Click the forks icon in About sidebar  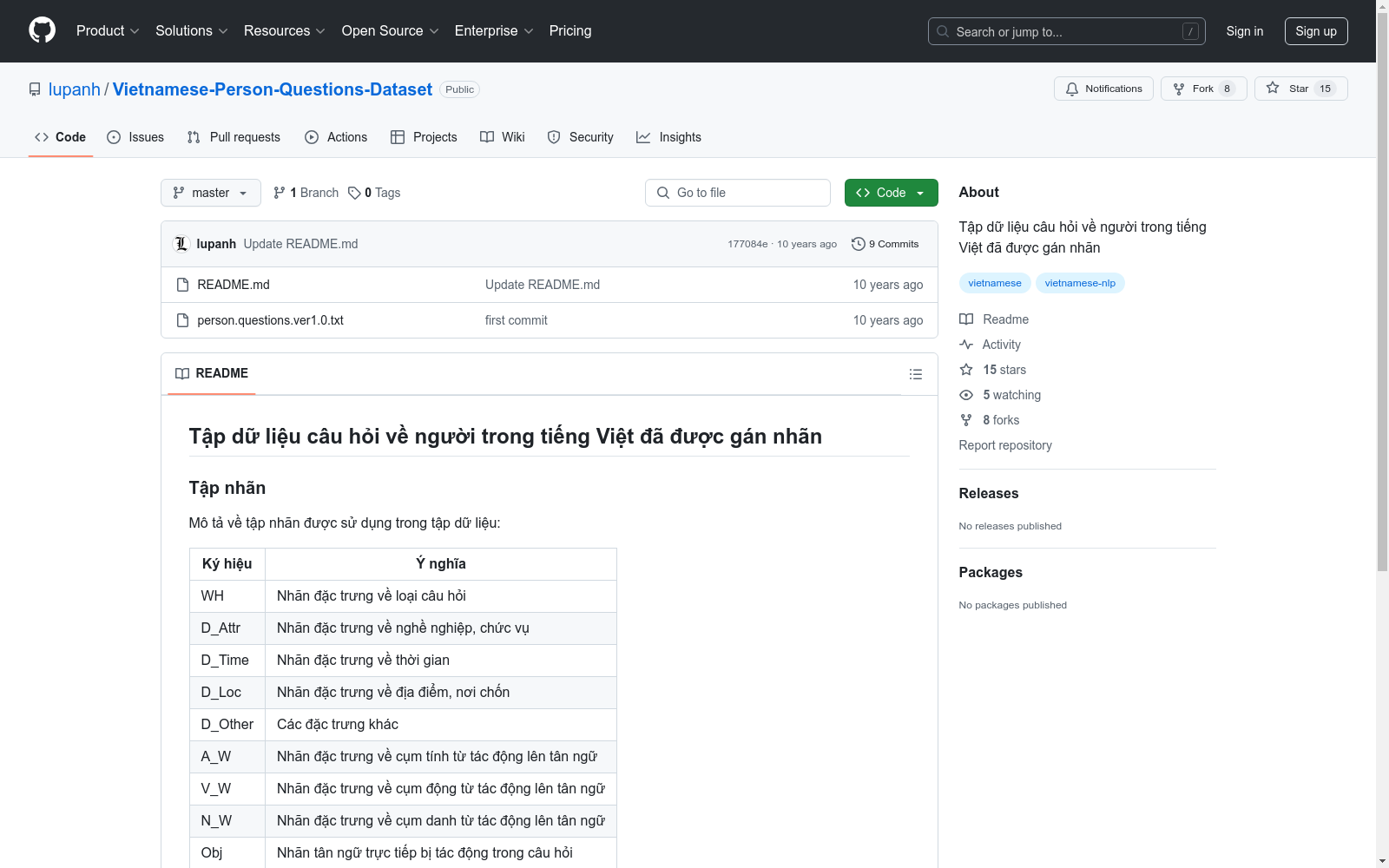[x=966, y=420]
